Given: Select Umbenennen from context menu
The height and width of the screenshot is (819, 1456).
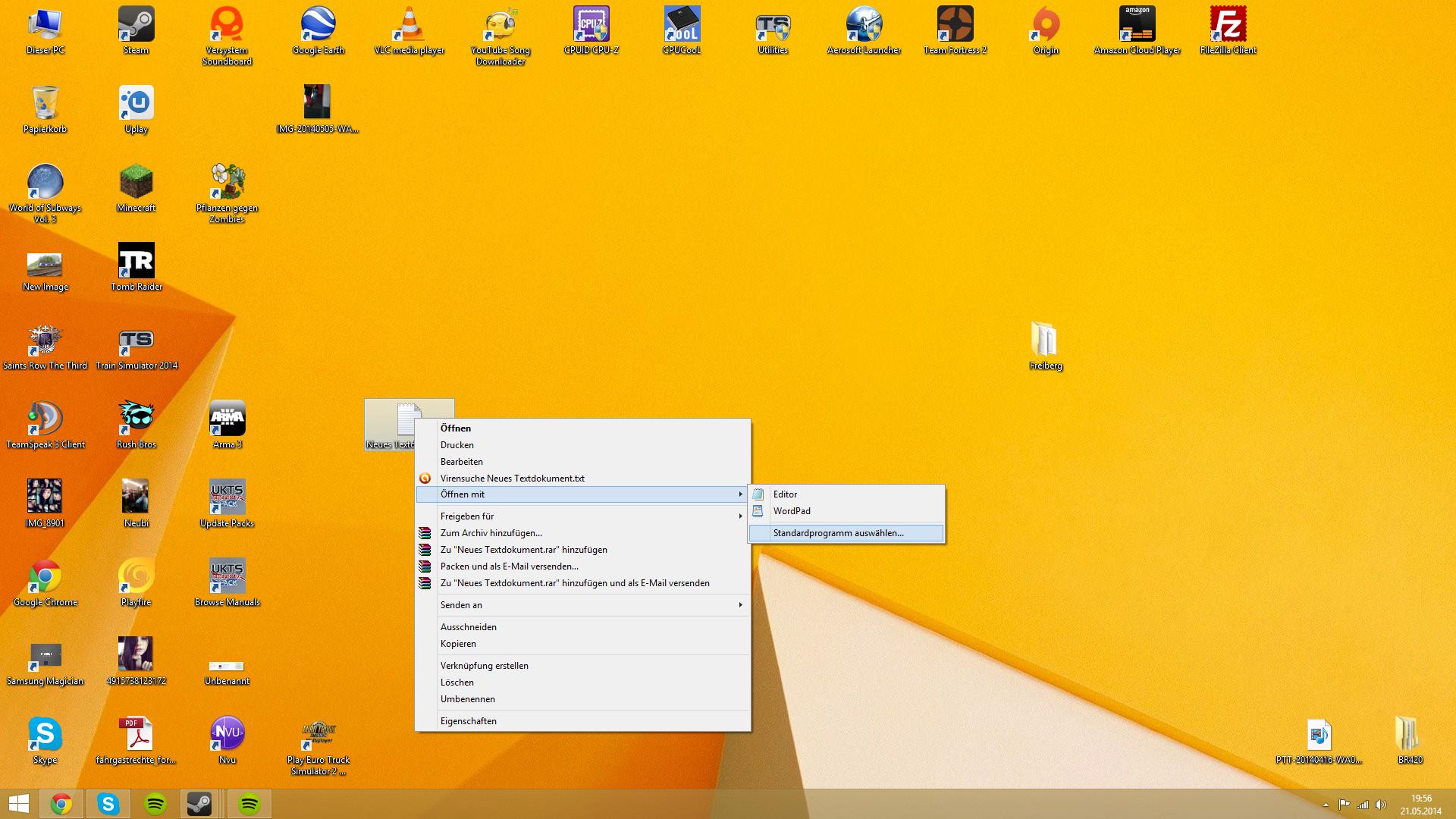Looking at the screenshot, I should tap(467, 699).
